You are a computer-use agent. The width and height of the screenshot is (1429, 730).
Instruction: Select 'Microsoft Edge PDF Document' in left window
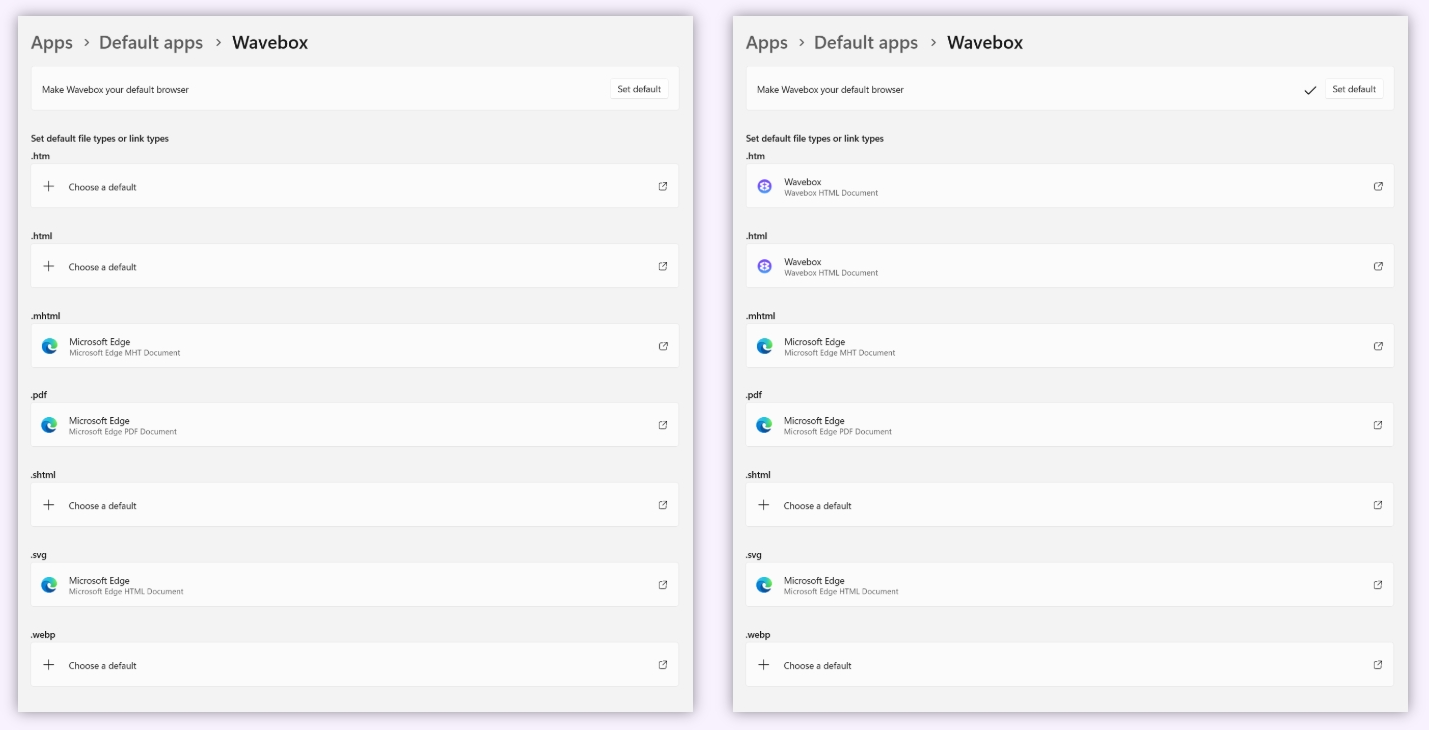123,432
